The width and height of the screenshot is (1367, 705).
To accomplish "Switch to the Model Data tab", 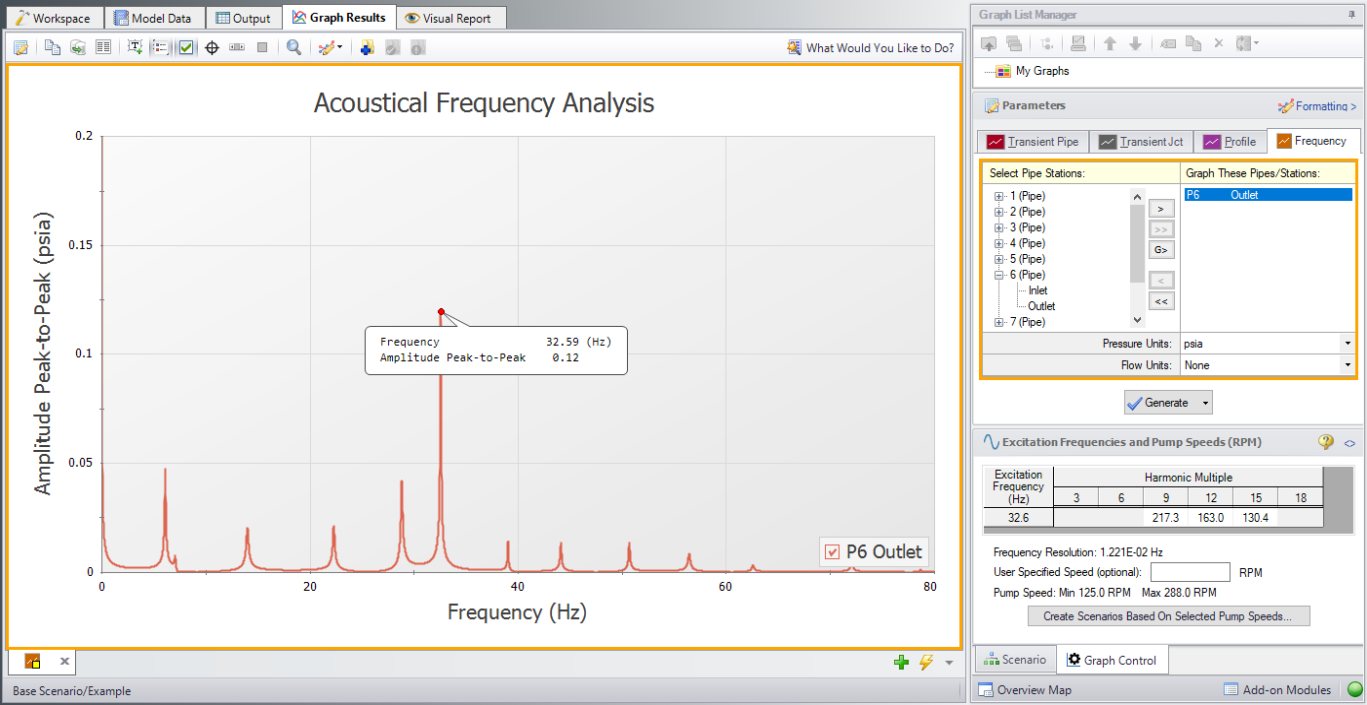I will (x=153, y=18).
